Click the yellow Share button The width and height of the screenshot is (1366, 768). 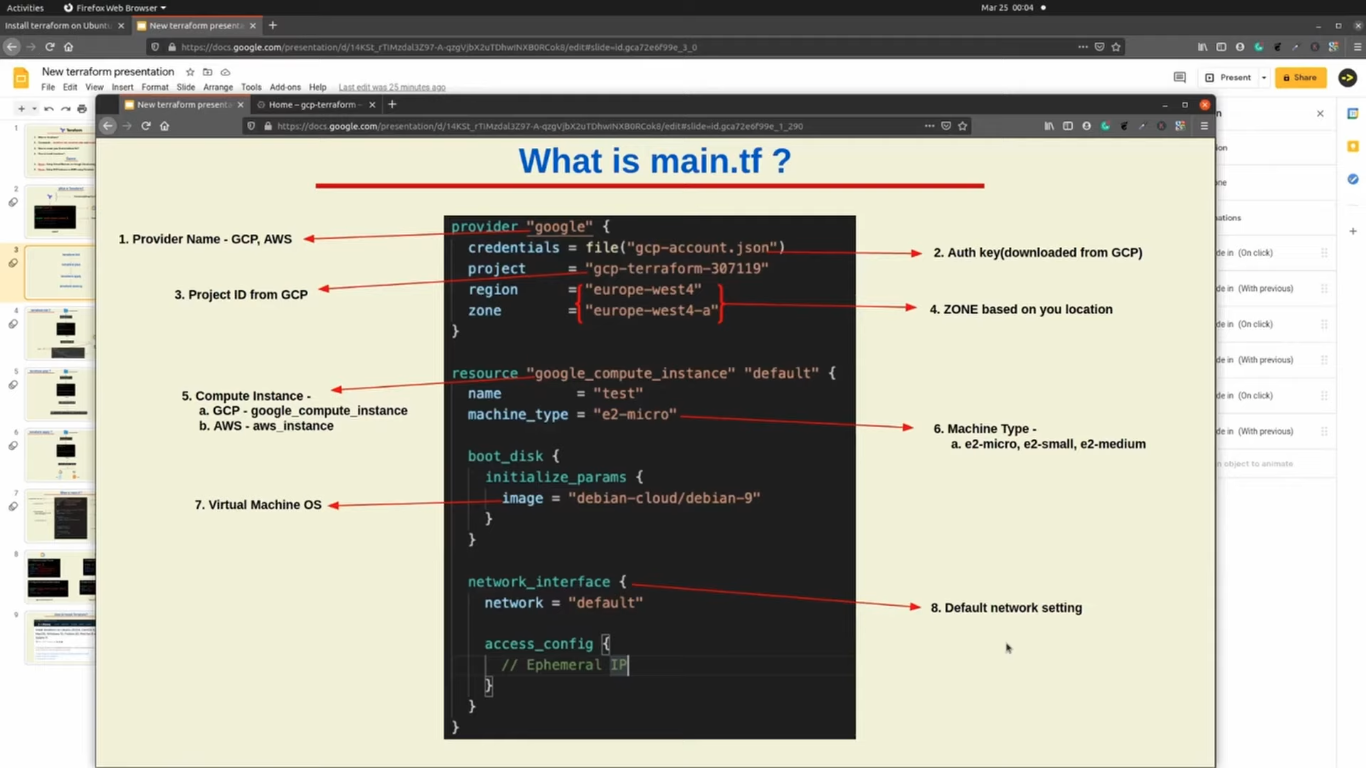click(1300, 77)
